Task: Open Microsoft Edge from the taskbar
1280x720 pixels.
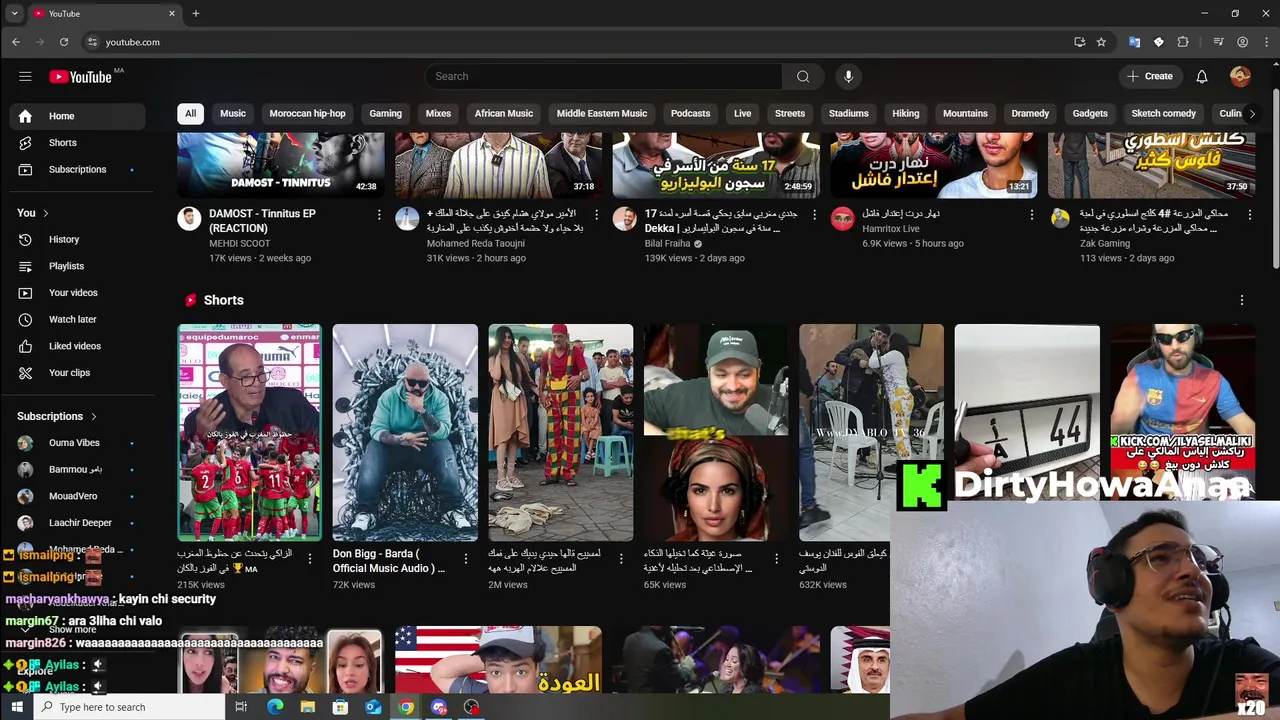Action: tap(275, 707)
